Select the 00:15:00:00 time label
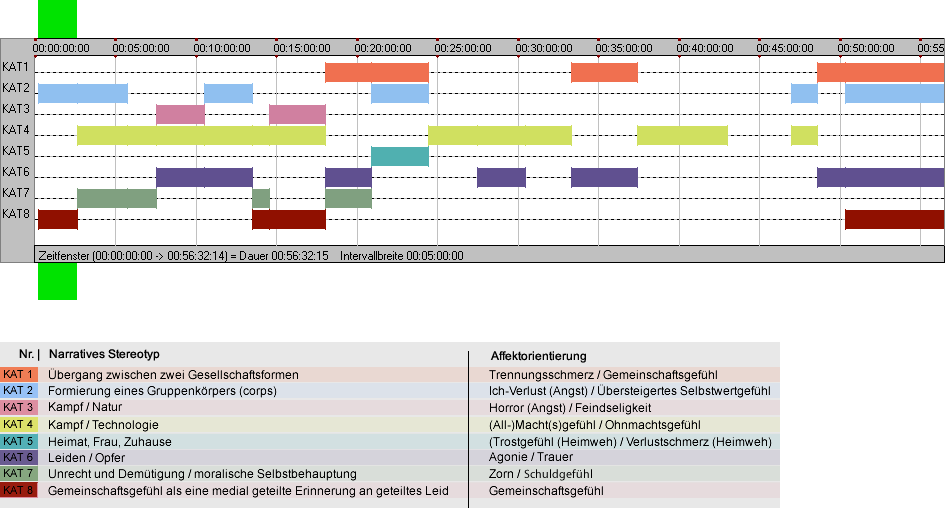 click(x=302, y=48)
